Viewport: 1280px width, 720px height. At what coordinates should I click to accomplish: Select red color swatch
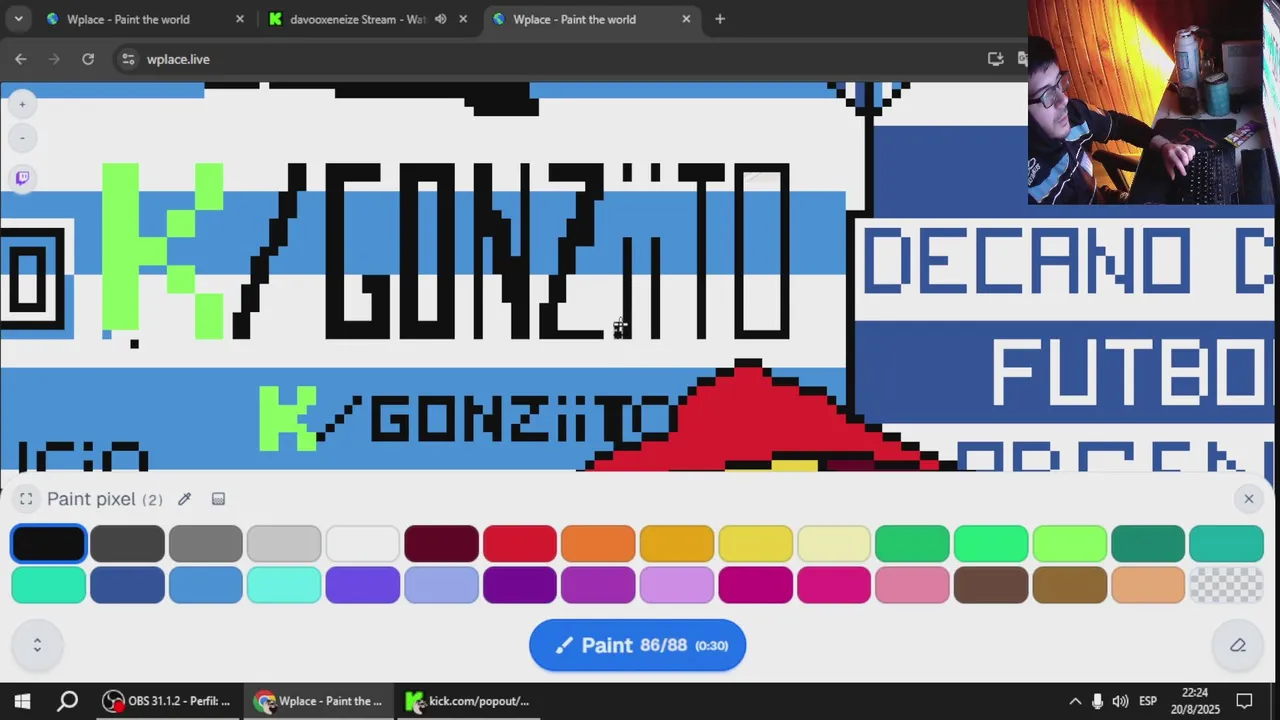(x=520, y=544)
